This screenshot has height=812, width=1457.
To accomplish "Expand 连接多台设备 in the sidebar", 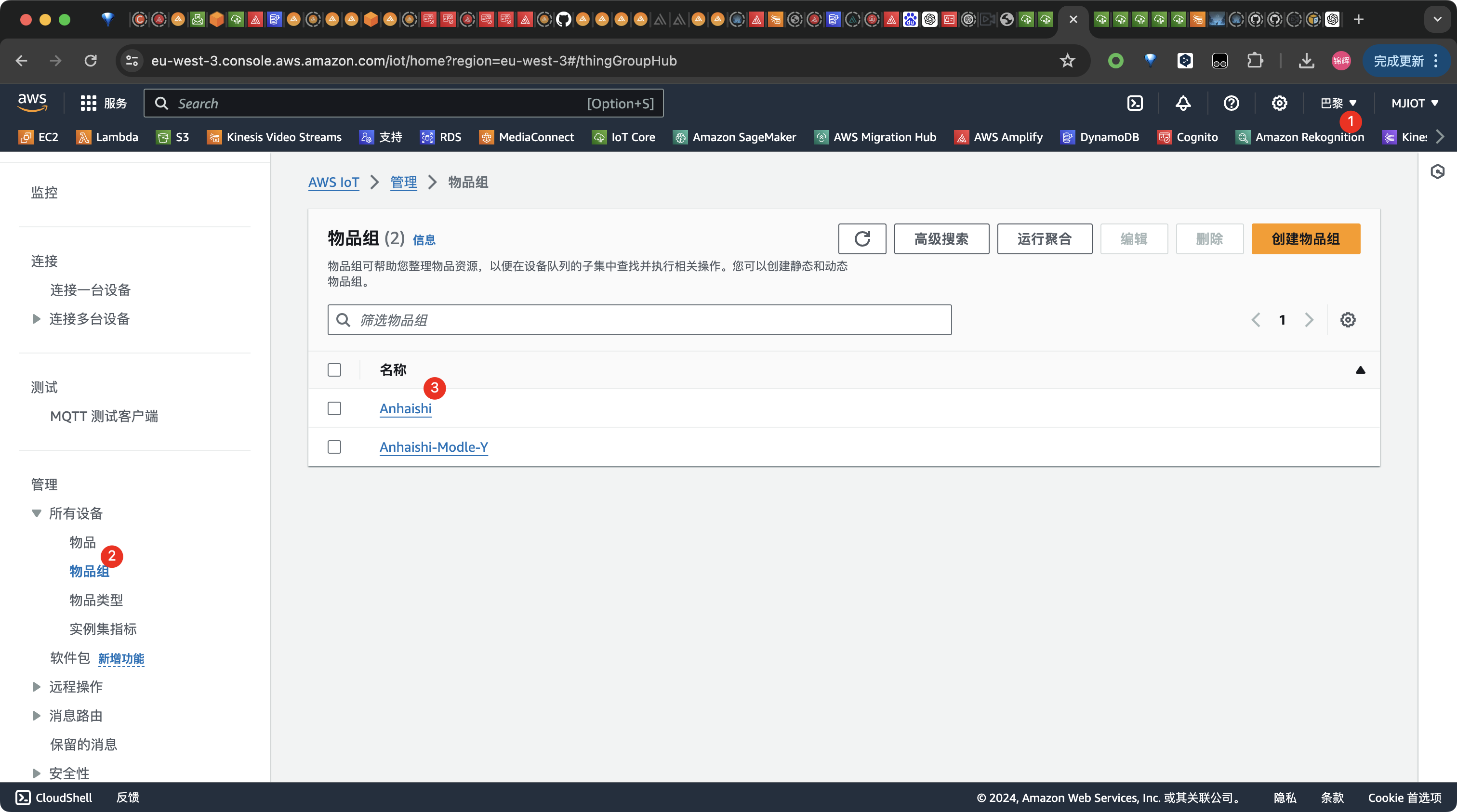I will pyautogui.click(x=36, y=319).
